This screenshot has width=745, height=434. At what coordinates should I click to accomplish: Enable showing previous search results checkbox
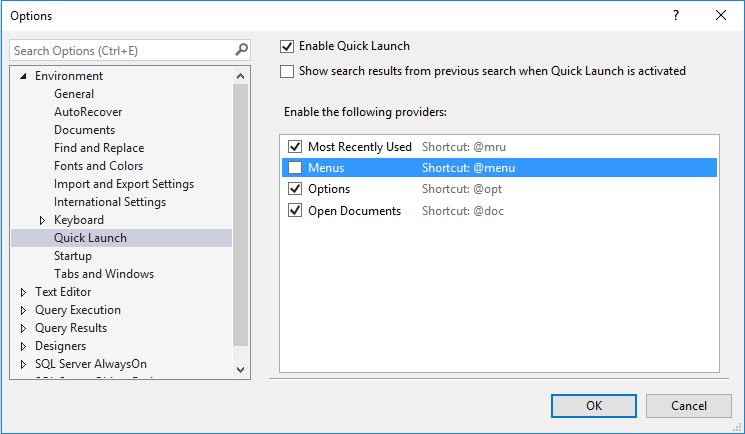(x=288, y=71)
